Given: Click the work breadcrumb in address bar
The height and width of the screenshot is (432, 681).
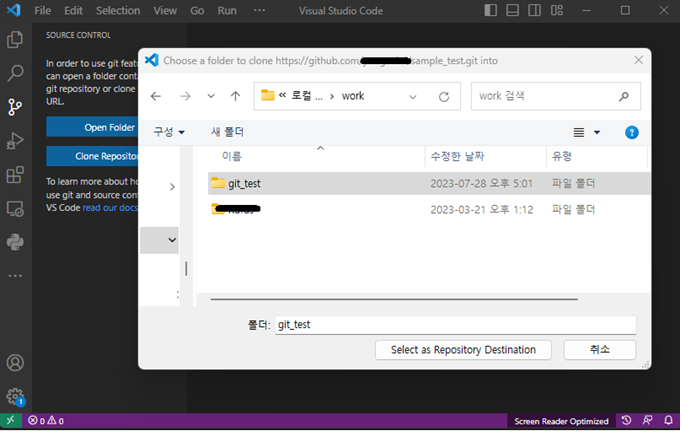Looking at the screenshot, I should 353,96.
